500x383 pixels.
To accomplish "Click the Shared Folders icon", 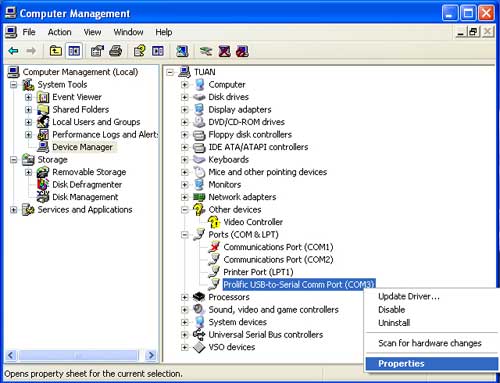I will tap(43, 109).
